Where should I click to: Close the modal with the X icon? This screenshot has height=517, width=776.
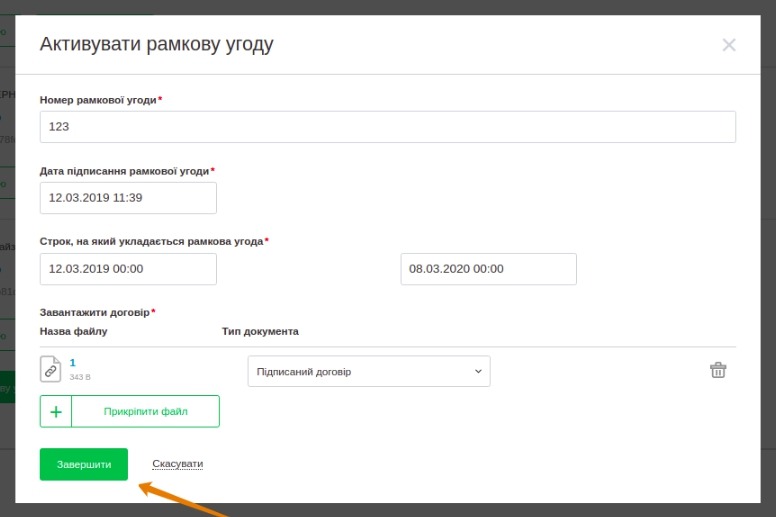pos(729,45)
